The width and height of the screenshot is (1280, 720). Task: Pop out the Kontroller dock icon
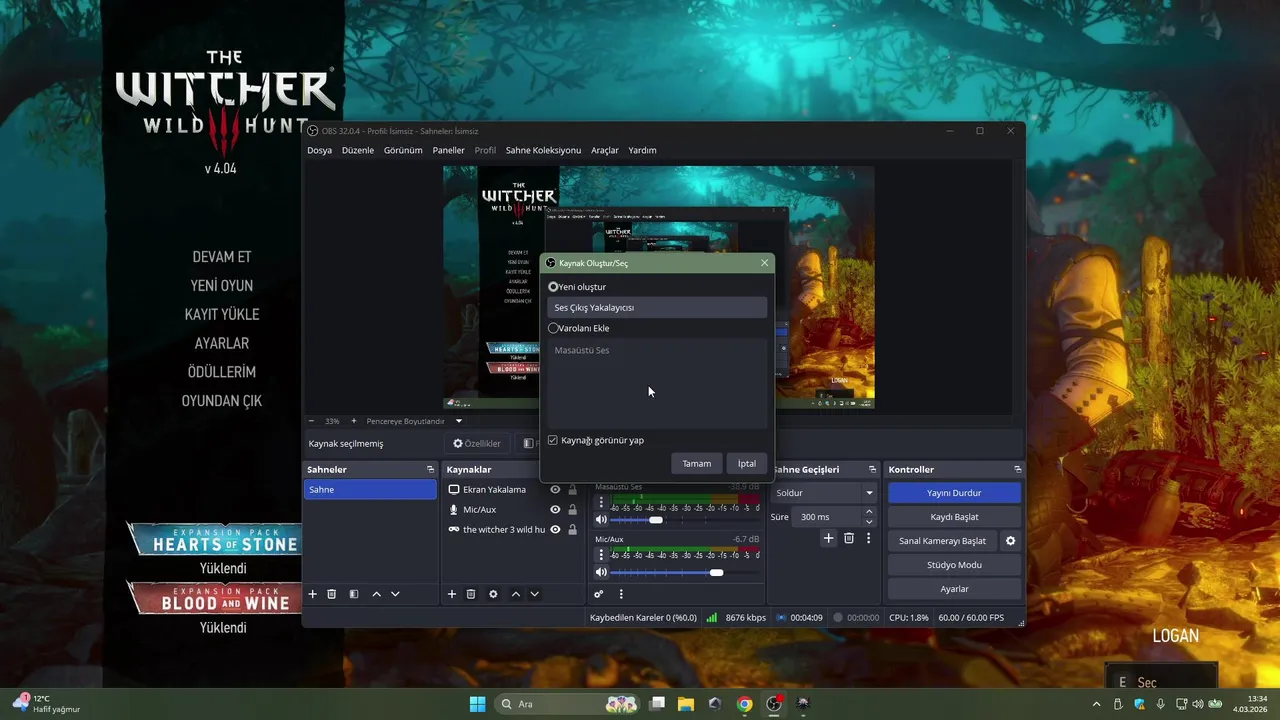coord(1017,469)
